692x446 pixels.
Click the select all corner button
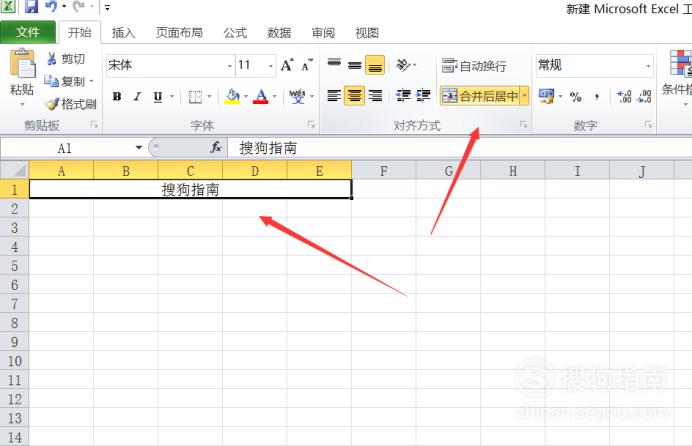(15, 170)
